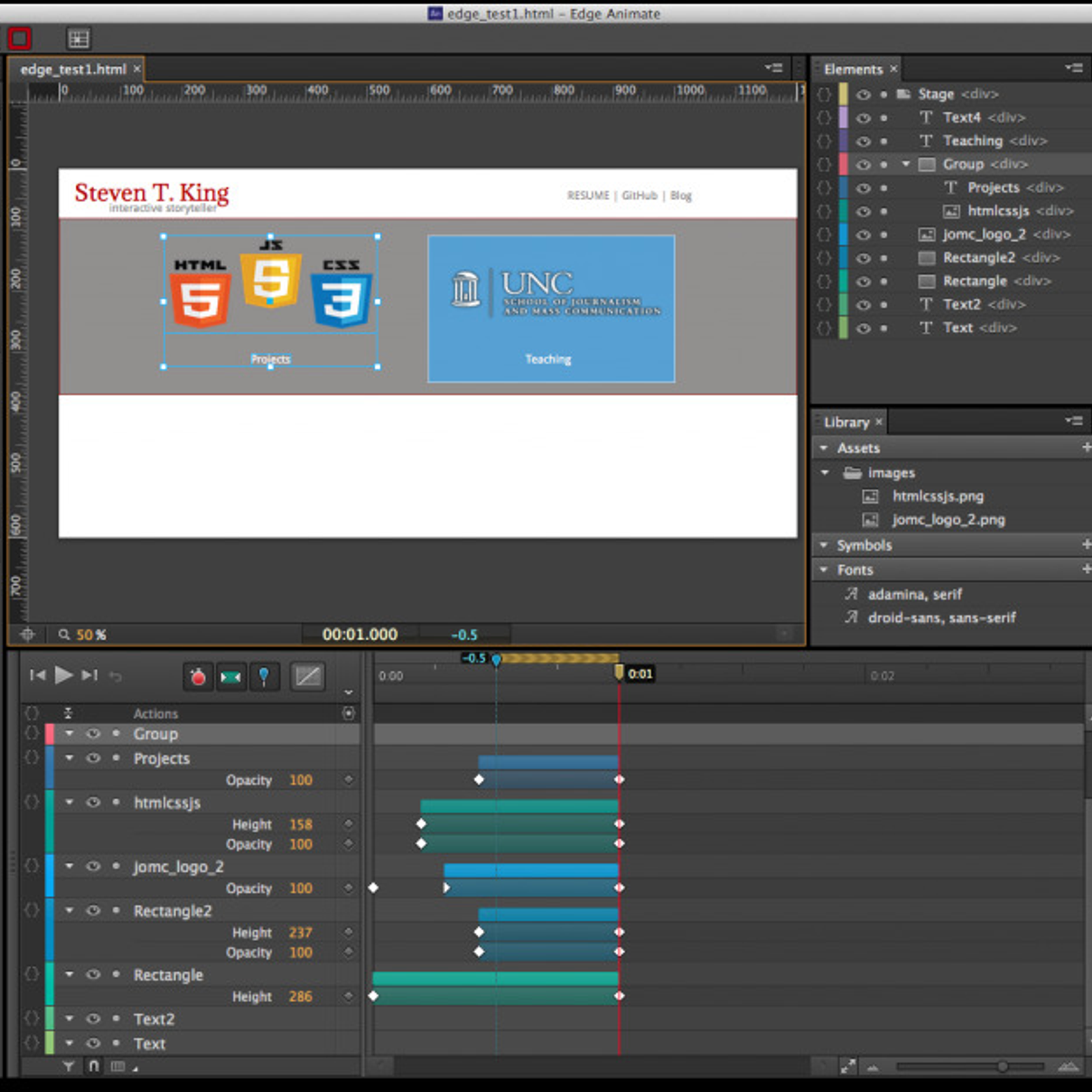
Task: Hide jomc_logo_2 in the Elements panel
Action: (863, 234)
